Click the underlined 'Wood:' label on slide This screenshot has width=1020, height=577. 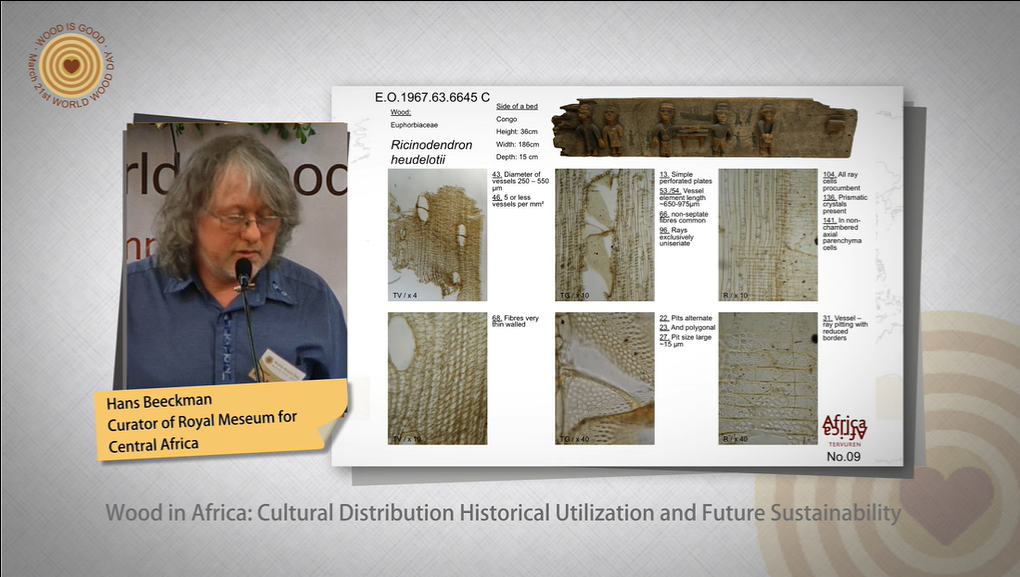[401, 113]
